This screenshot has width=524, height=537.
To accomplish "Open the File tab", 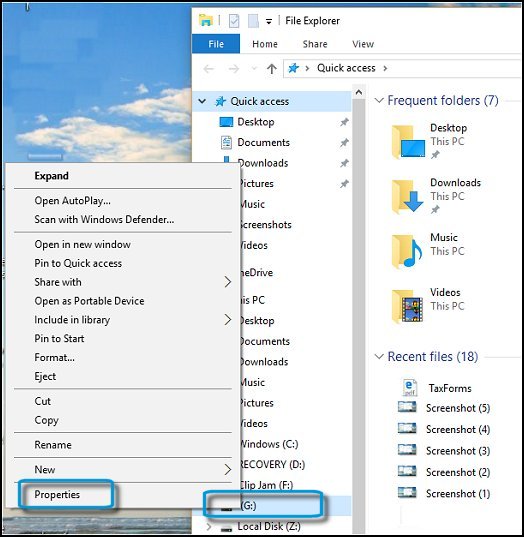I will tap(216, 44).
